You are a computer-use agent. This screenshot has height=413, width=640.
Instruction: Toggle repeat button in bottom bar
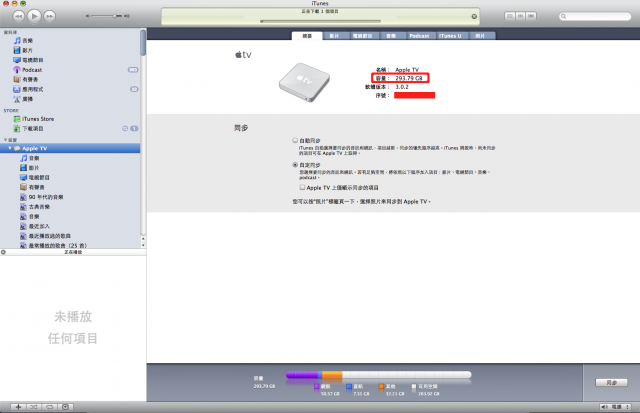point(49,407)
